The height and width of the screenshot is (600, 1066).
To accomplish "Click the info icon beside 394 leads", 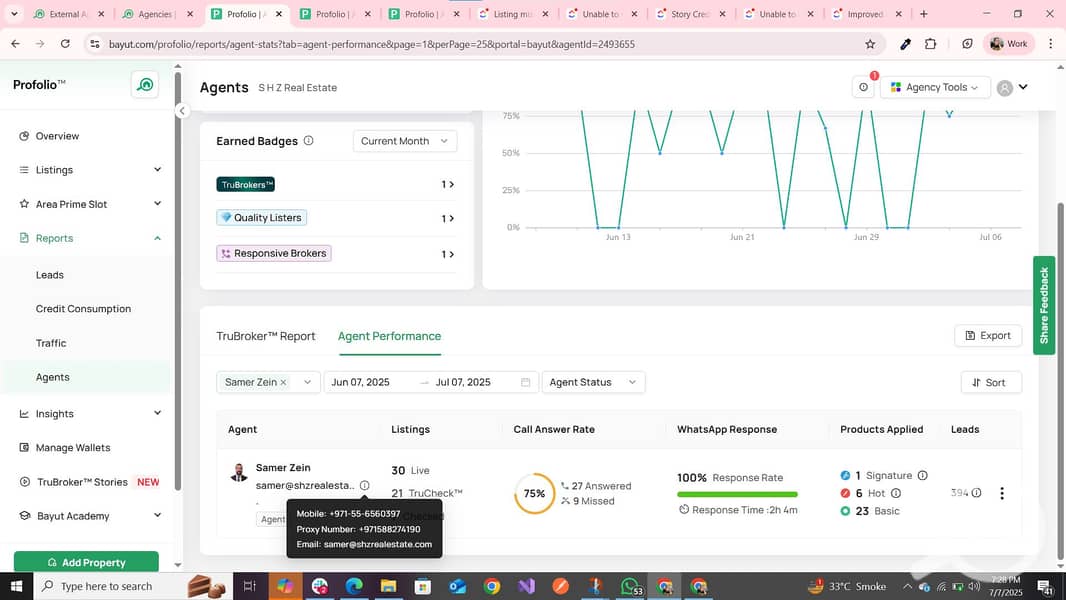I will pos(976,493).
